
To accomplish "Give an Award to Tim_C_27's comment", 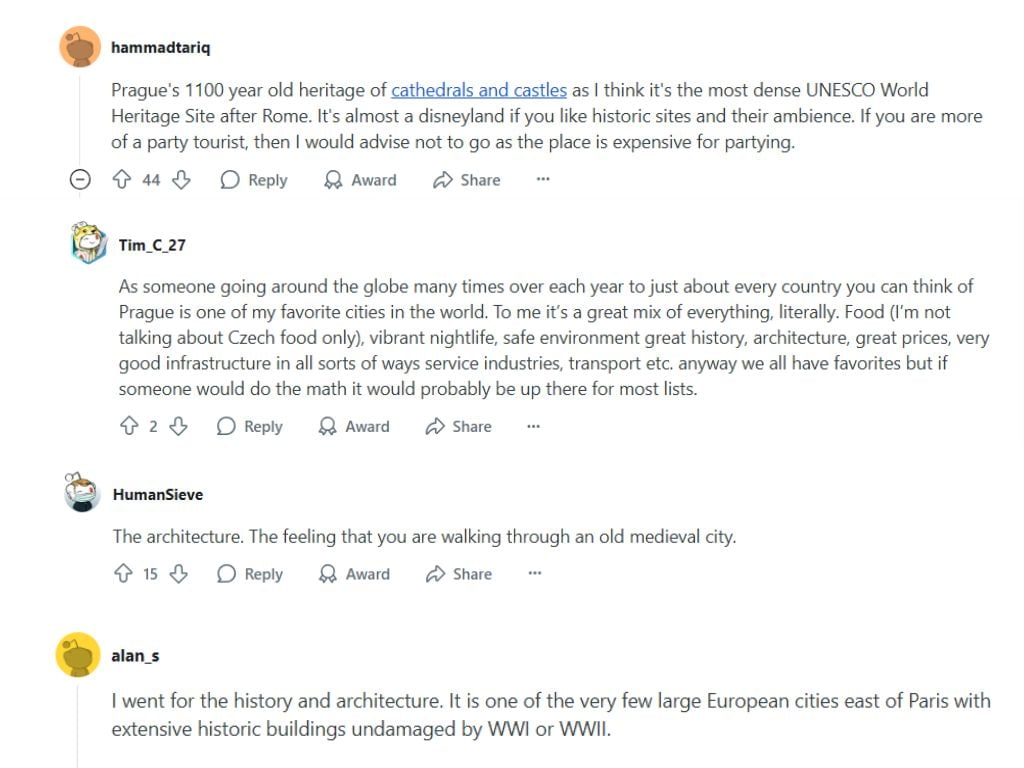I will 354,426.
